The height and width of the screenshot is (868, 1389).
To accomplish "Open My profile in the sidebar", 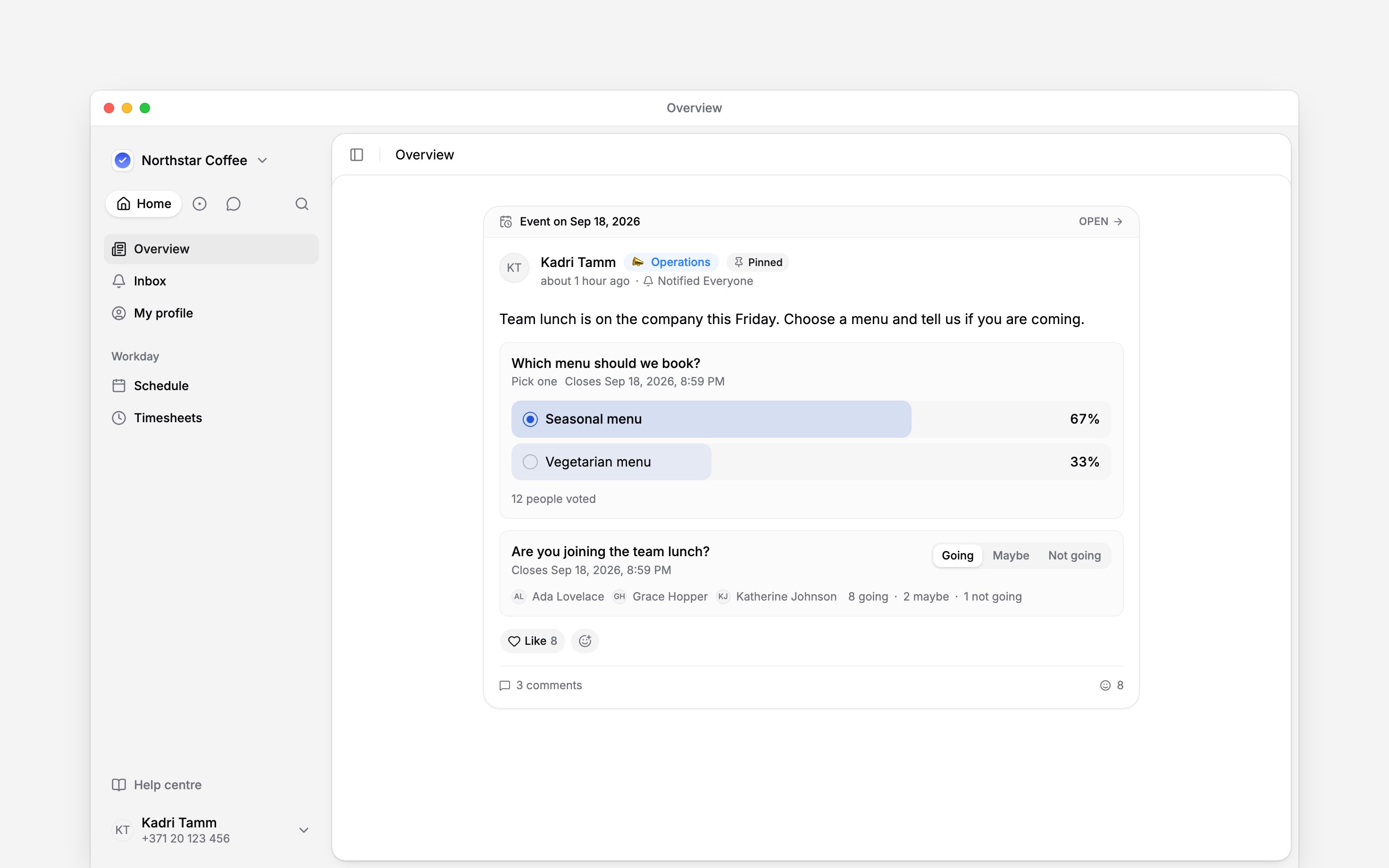I will 211,313.
